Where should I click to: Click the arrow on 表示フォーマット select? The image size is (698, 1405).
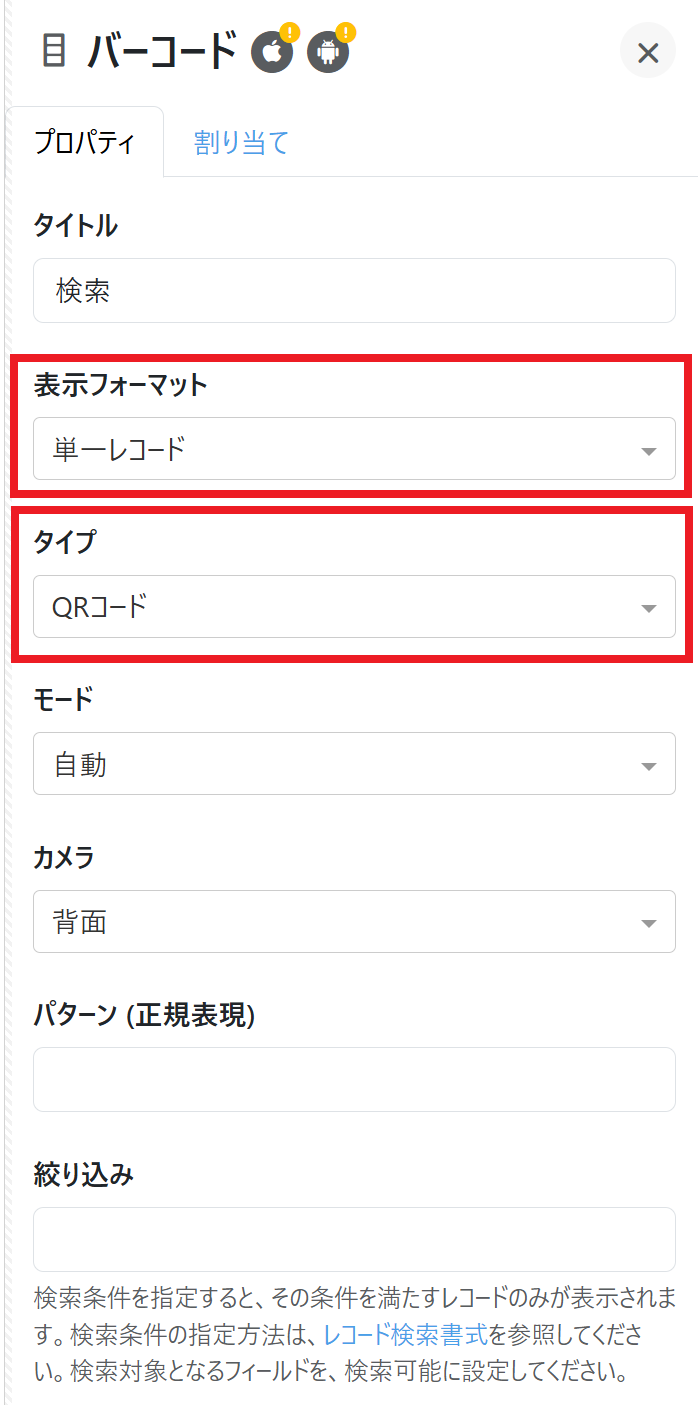point(649,451)
